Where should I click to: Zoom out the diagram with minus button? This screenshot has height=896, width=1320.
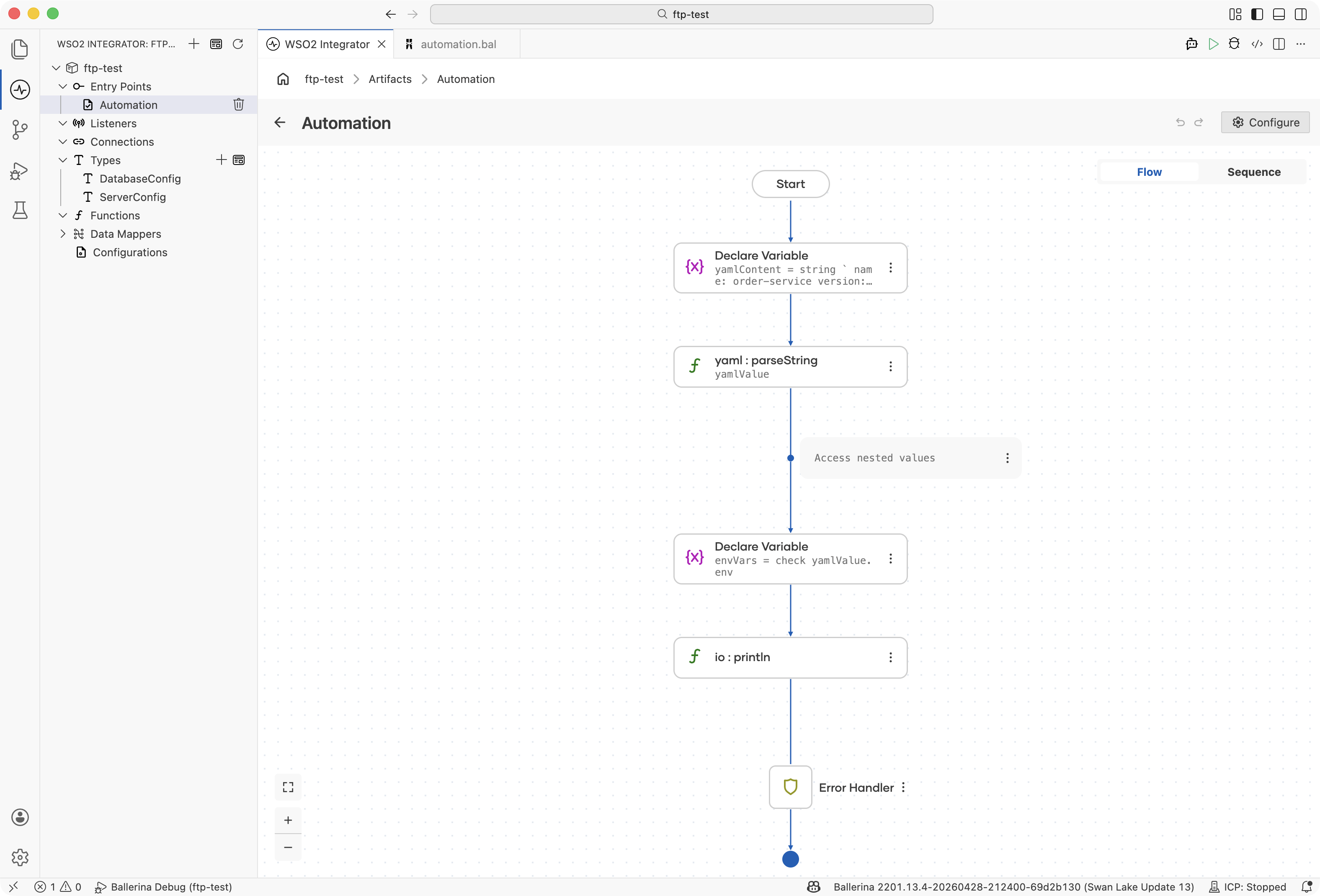pos(288,847)
